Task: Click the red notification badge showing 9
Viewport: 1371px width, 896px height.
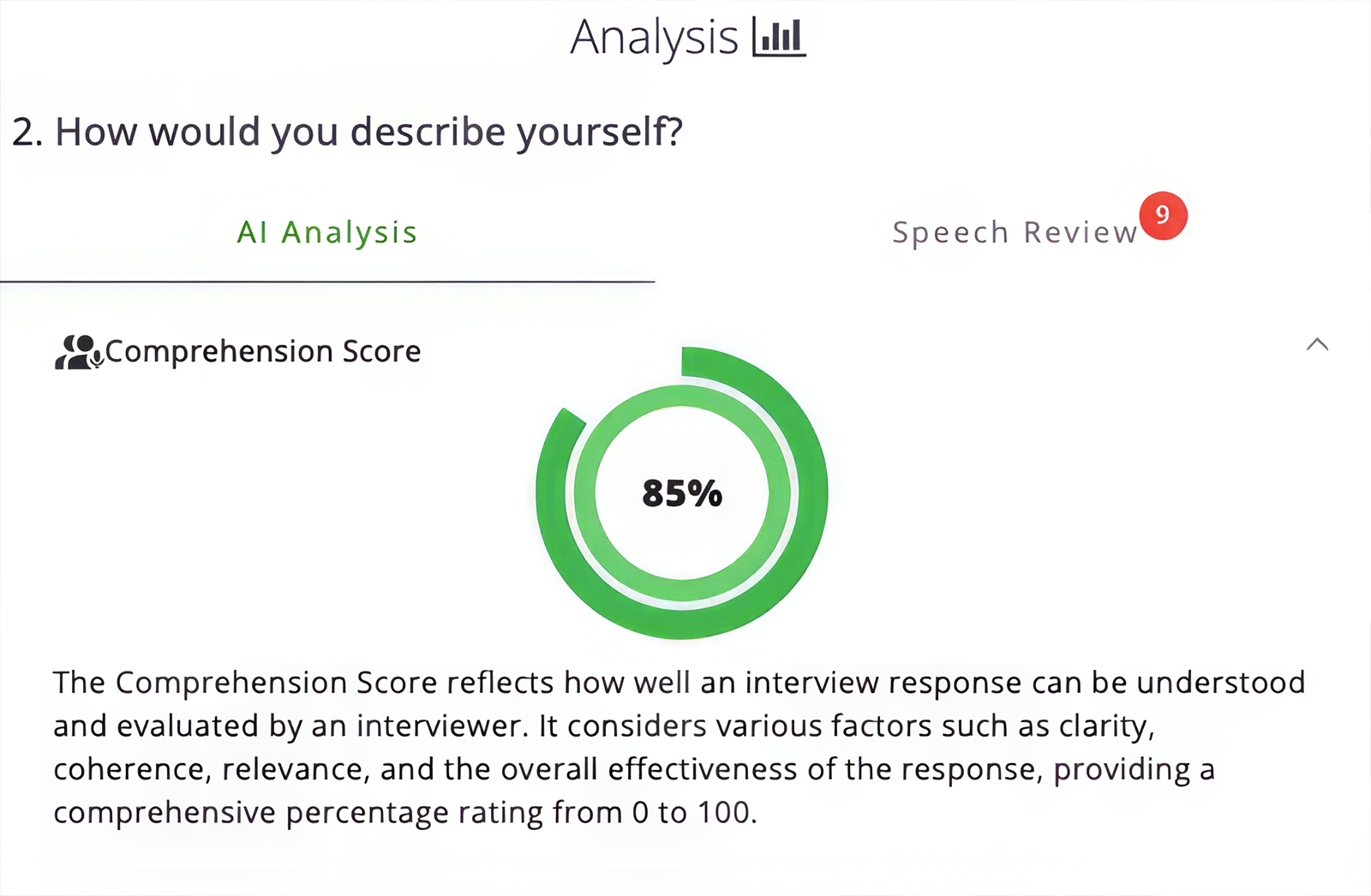Action: [1163, 216]
